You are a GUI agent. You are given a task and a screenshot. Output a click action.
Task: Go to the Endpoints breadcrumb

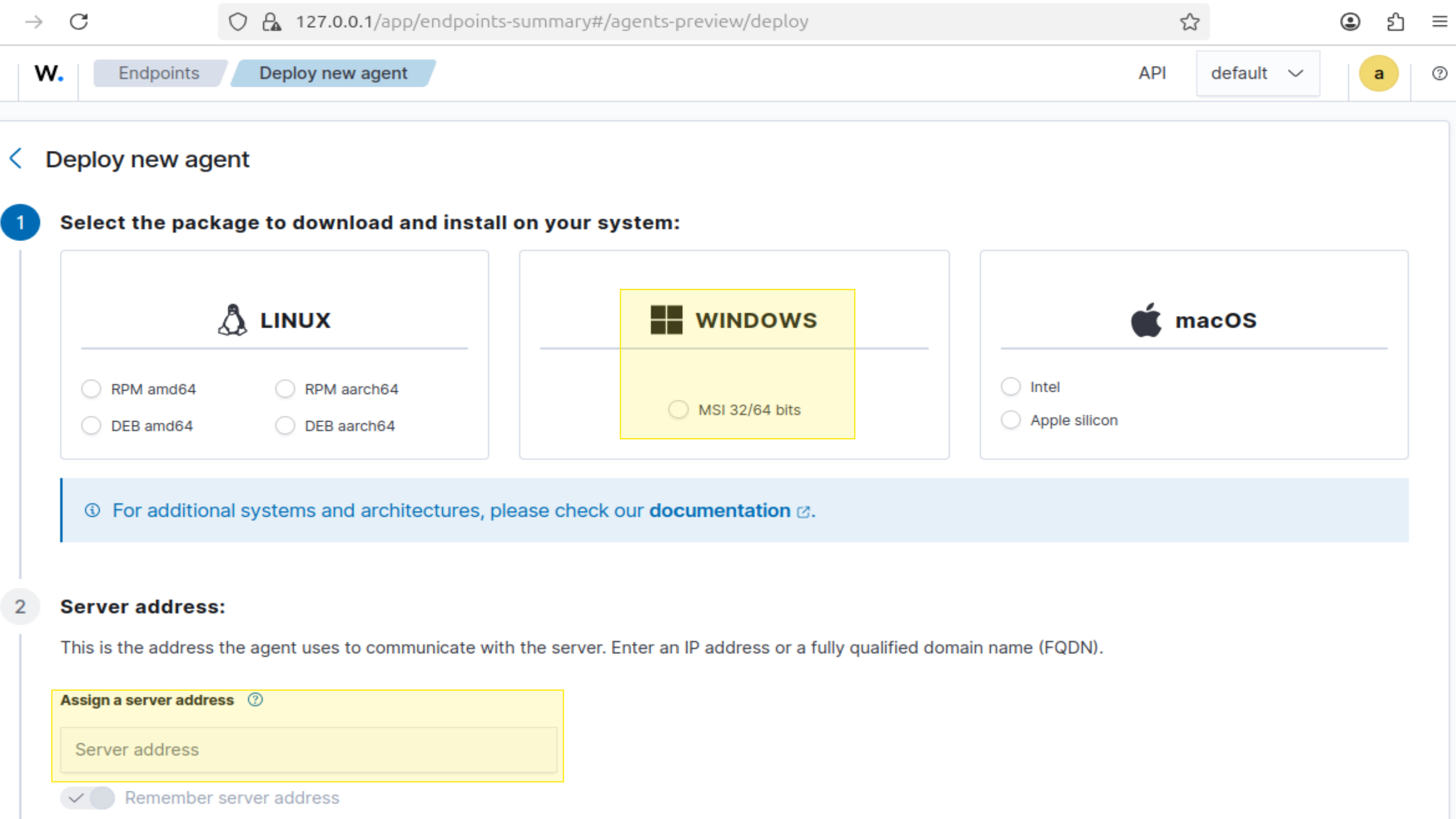pyautogui.click(x=159, y=73)
